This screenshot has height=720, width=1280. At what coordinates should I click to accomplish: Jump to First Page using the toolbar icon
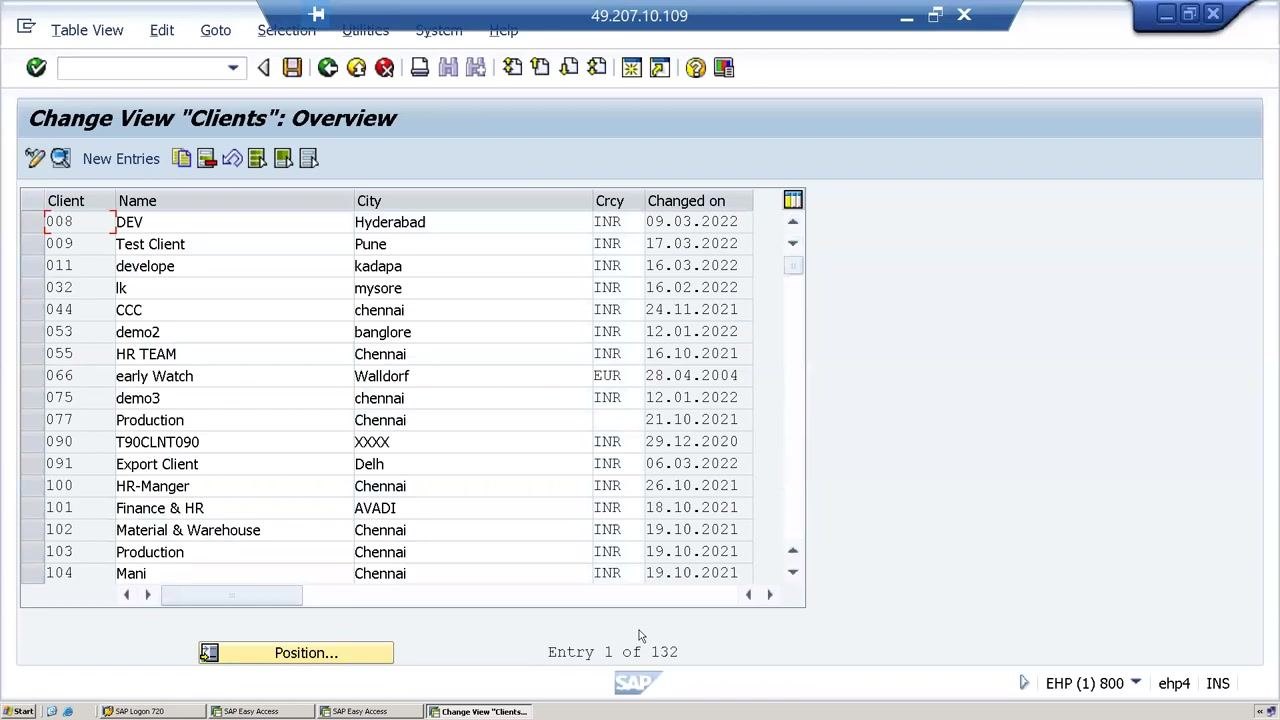point(512,67)
